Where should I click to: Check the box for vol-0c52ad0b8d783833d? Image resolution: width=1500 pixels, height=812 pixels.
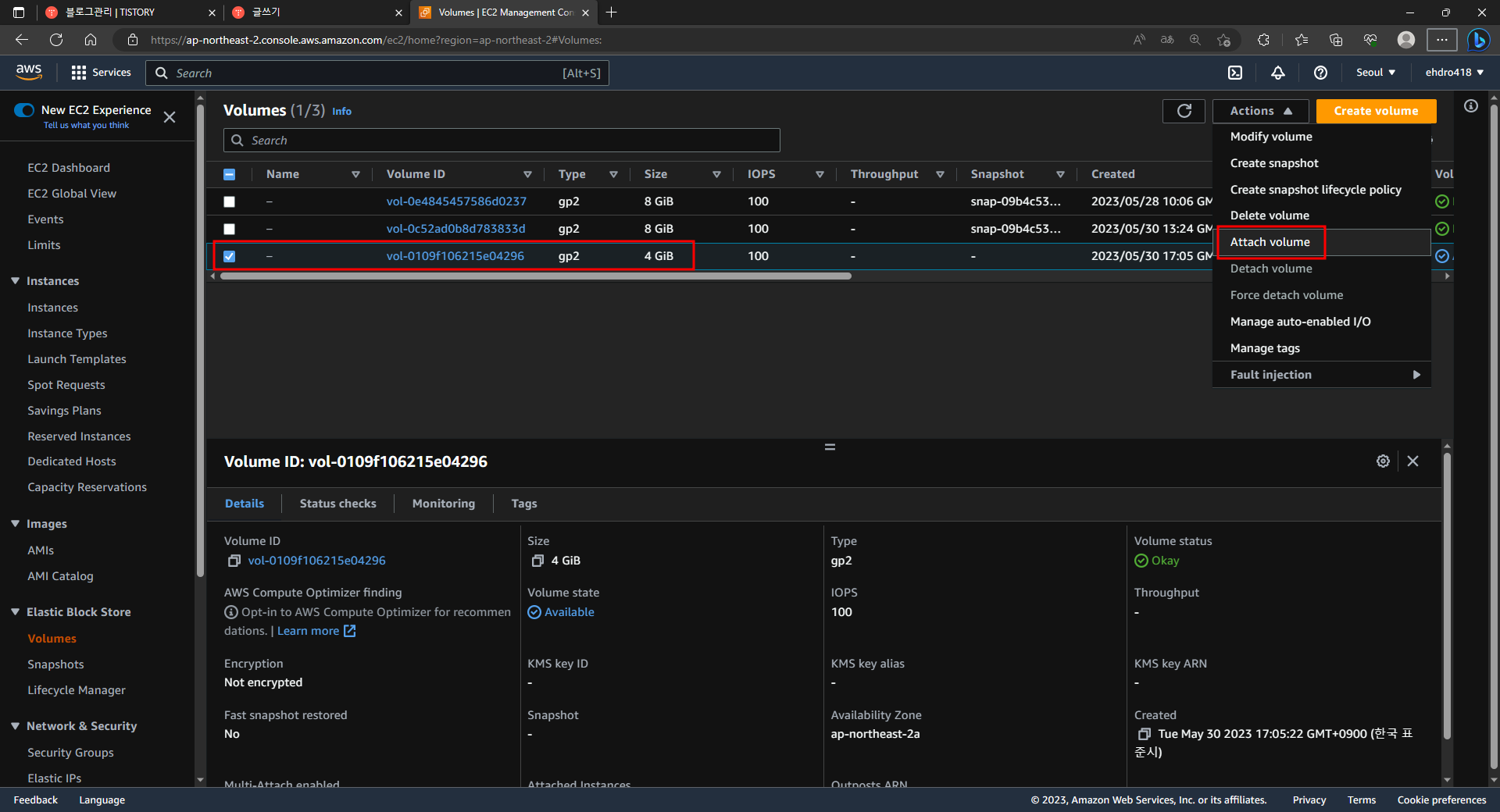tap(229, 229)
